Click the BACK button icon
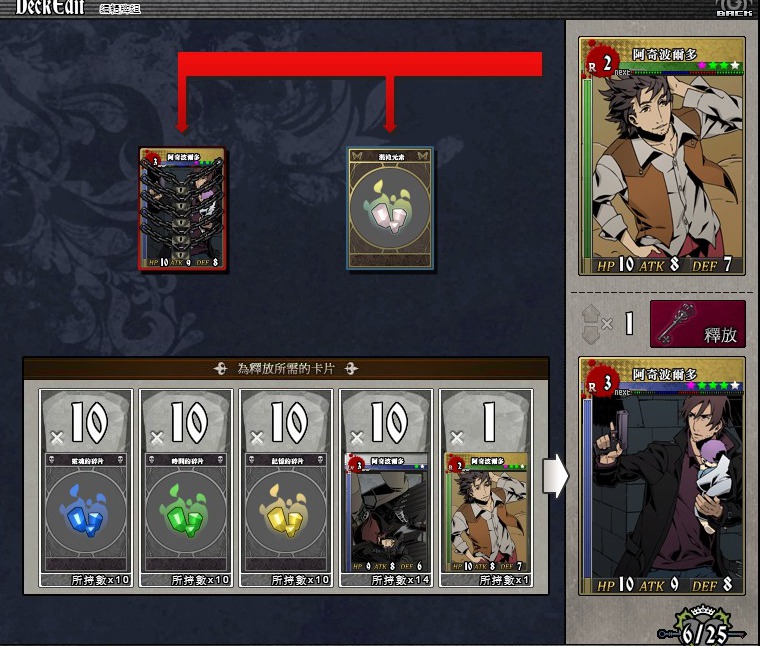 click(734, 8)
